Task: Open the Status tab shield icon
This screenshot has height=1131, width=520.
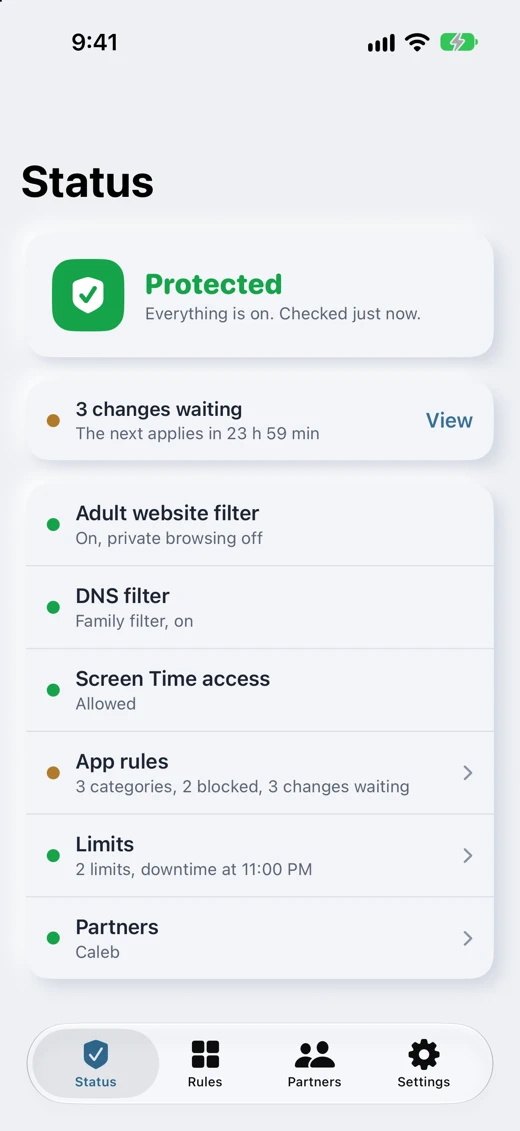Action: coord(95,1054)
